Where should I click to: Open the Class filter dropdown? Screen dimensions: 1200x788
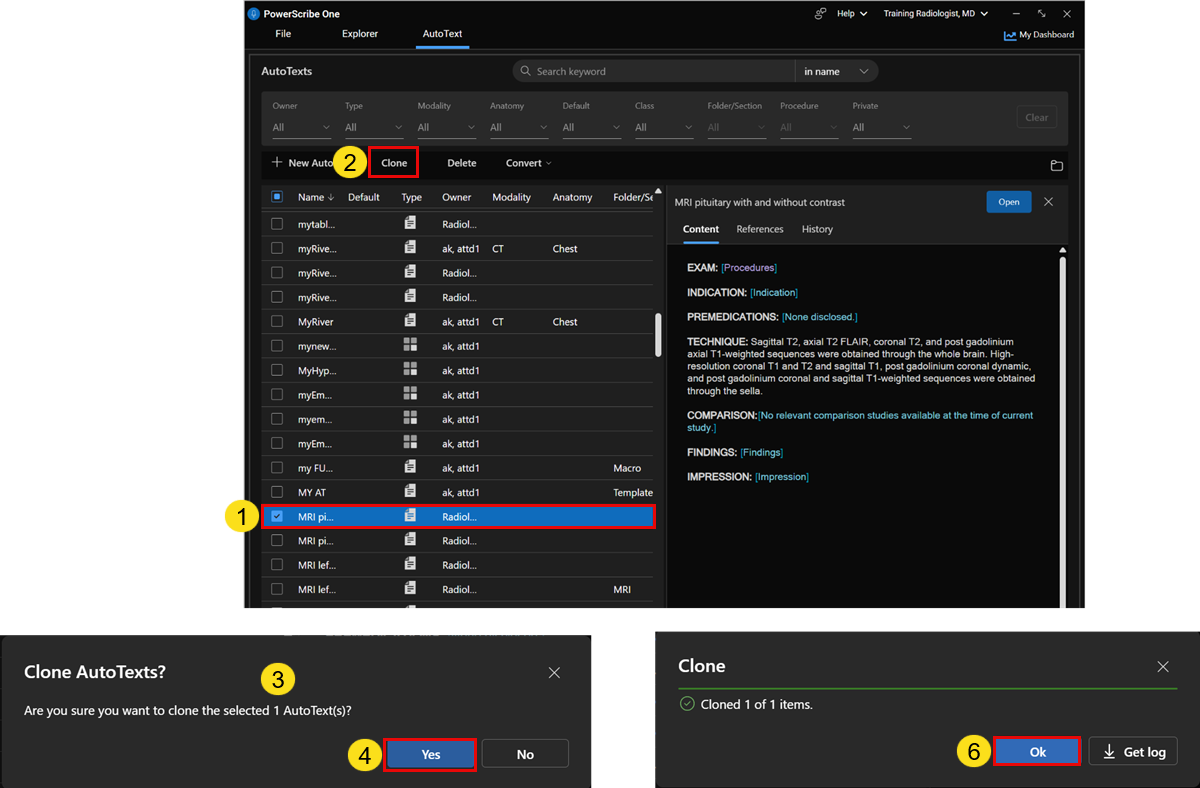pos(664,127)
